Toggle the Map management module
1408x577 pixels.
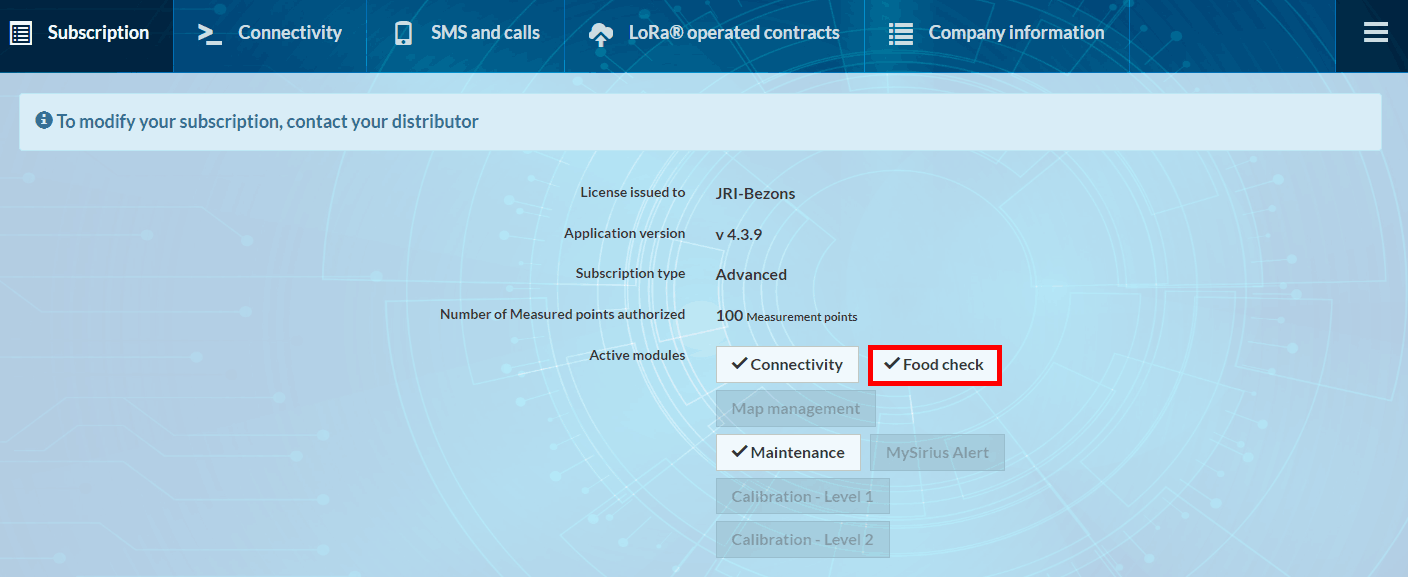[x=796, y=409]
